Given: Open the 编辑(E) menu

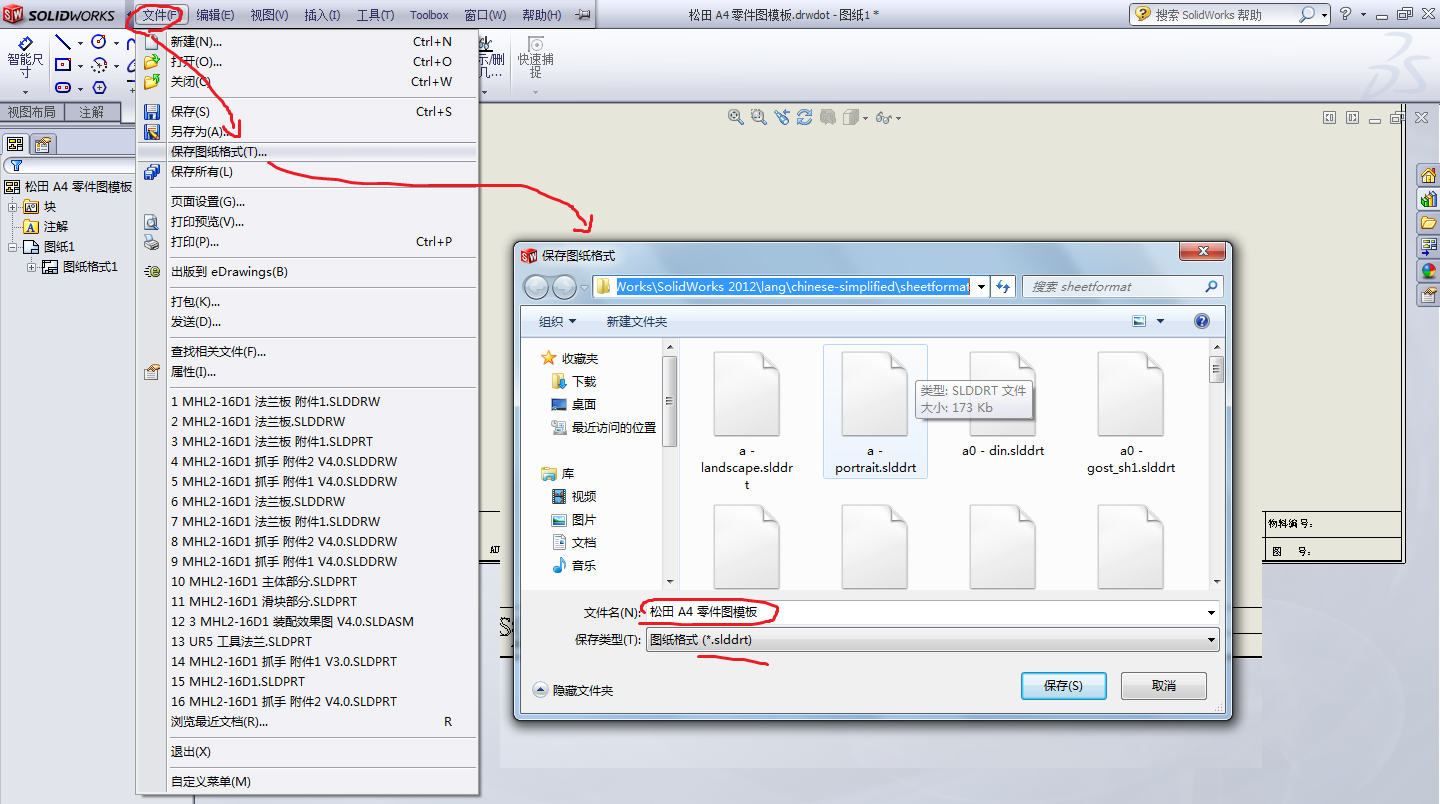Looking at the screenshot, I should [x=215, y=15].
